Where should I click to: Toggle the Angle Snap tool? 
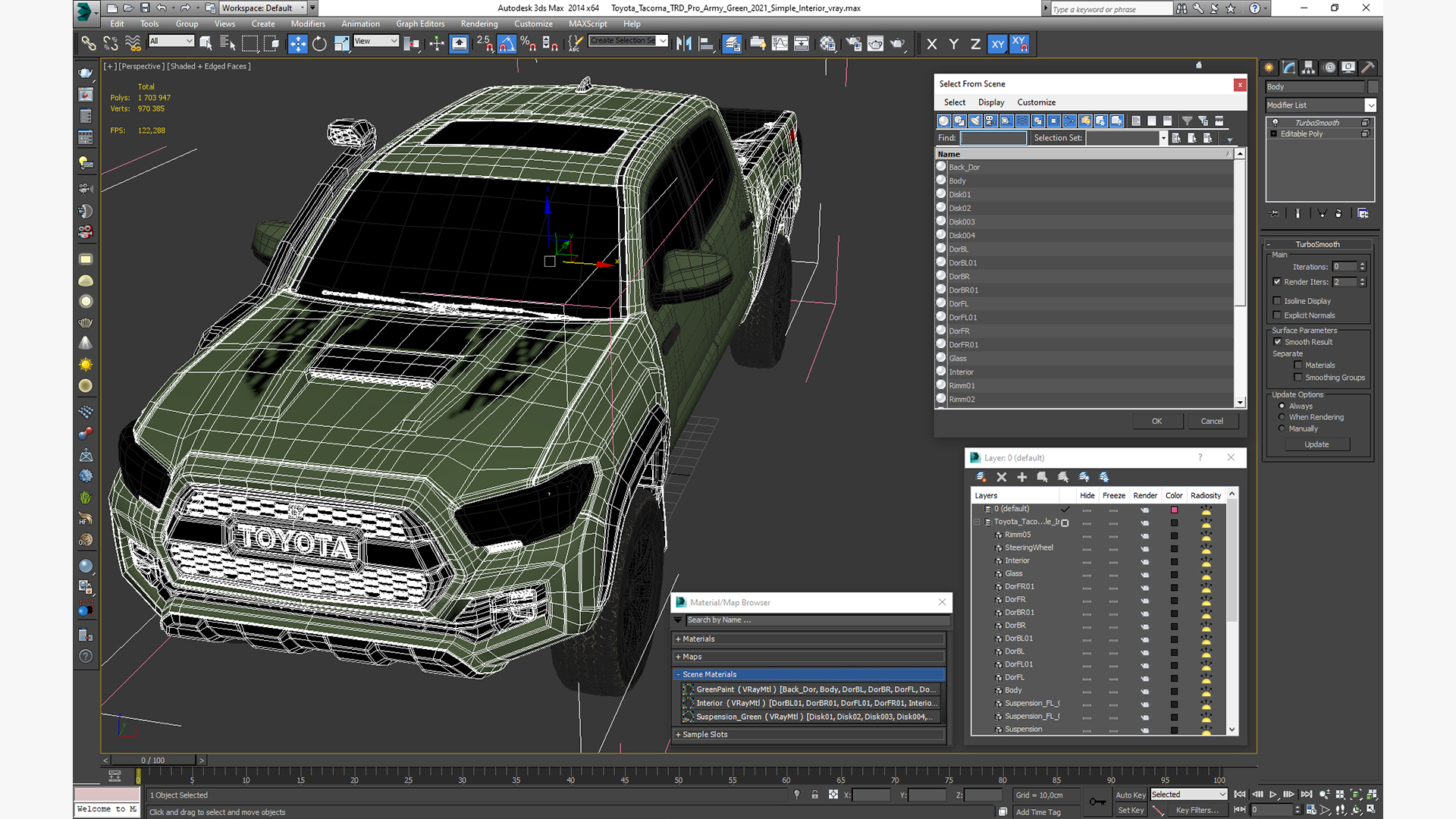pyautogui.click(x=507, y=44)
